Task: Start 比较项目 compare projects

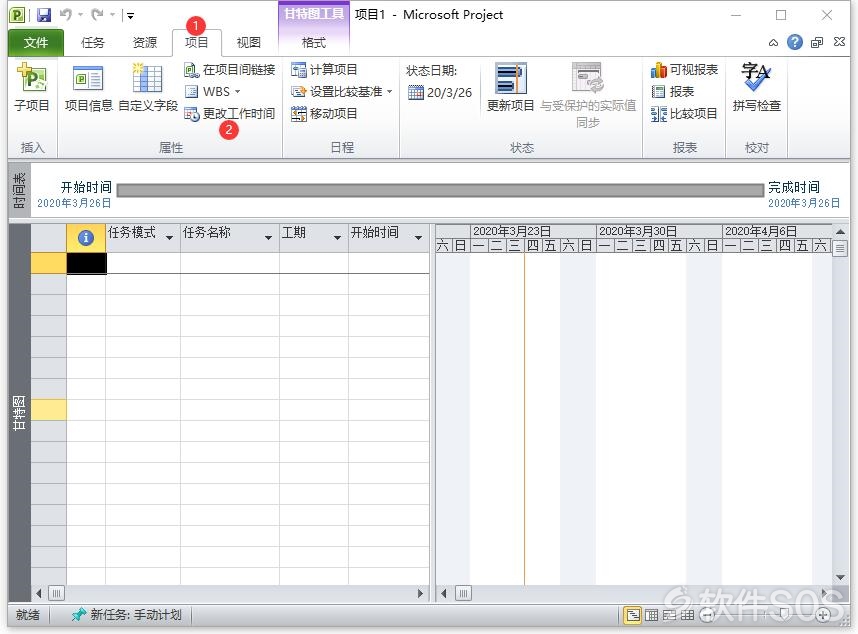Action: [x=684, y=113]
